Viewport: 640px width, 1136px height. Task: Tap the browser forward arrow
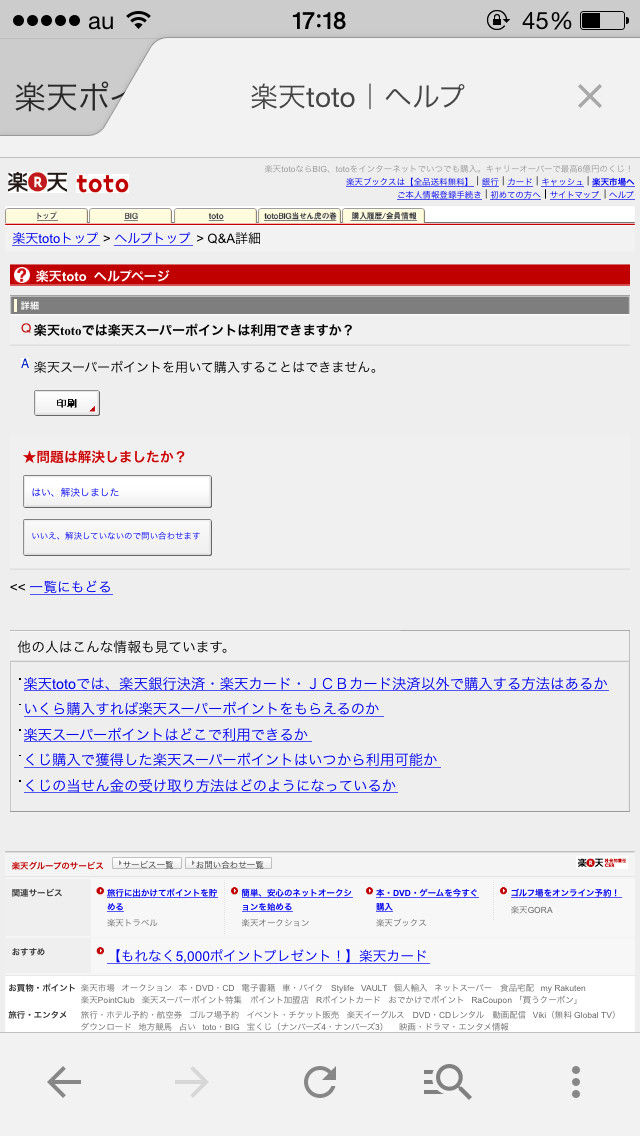191,1083
